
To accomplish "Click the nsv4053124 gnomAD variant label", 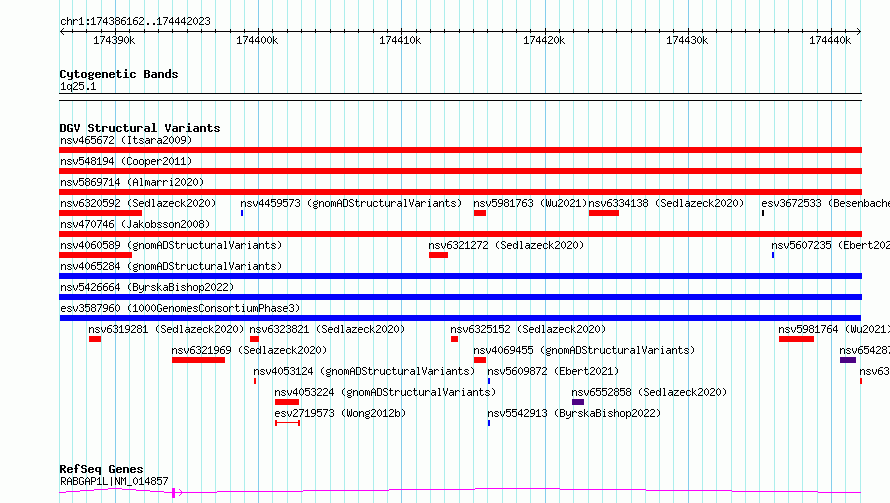I will coord(364,371).
